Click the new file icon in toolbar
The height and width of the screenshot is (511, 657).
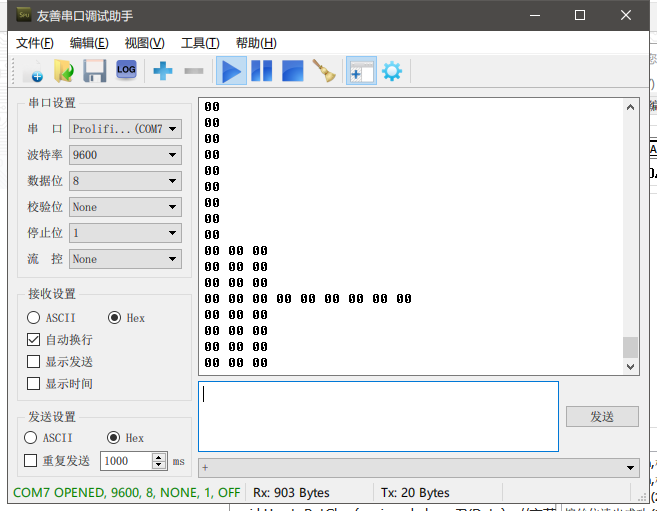point(34,71)
